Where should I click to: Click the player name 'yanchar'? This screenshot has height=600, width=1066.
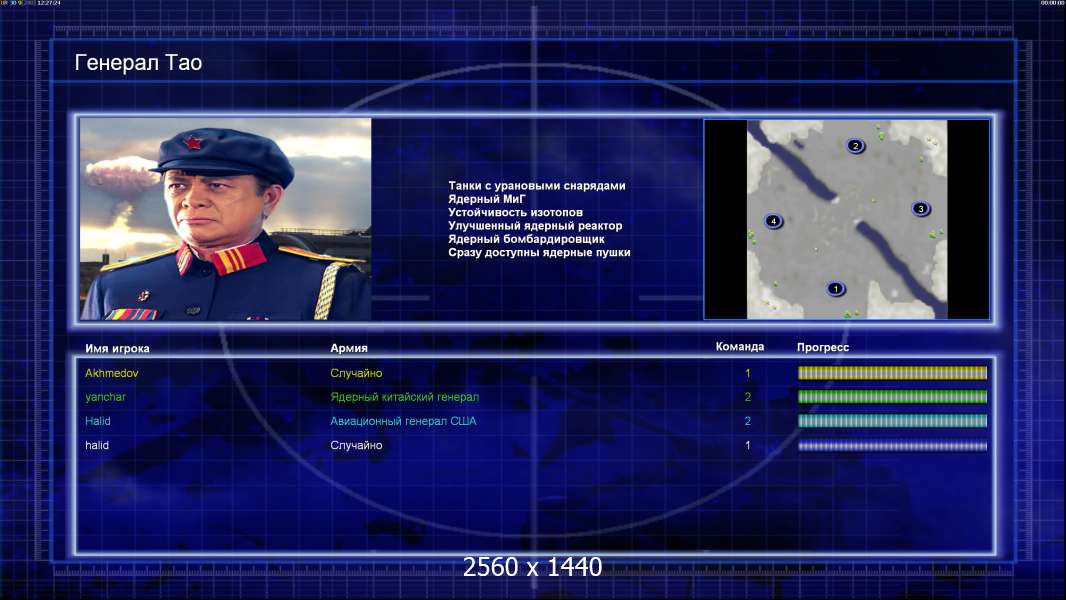point(105,397)
